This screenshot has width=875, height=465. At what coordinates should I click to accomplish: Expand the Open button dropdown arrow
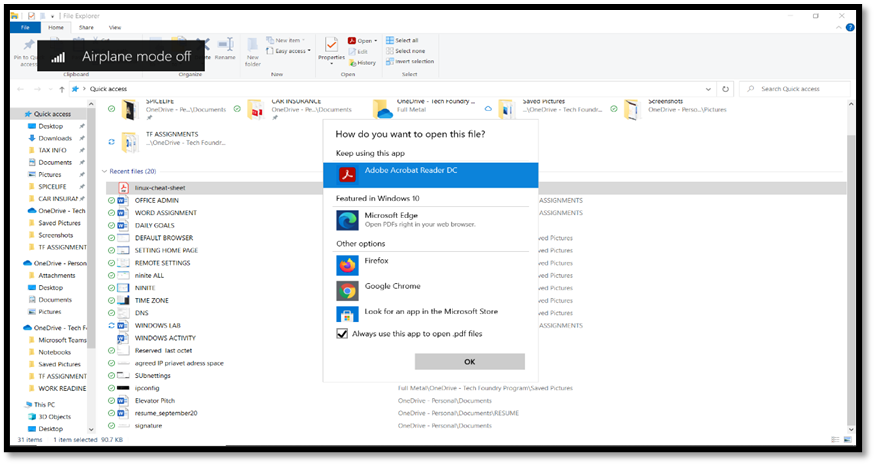tap(376, 41)
